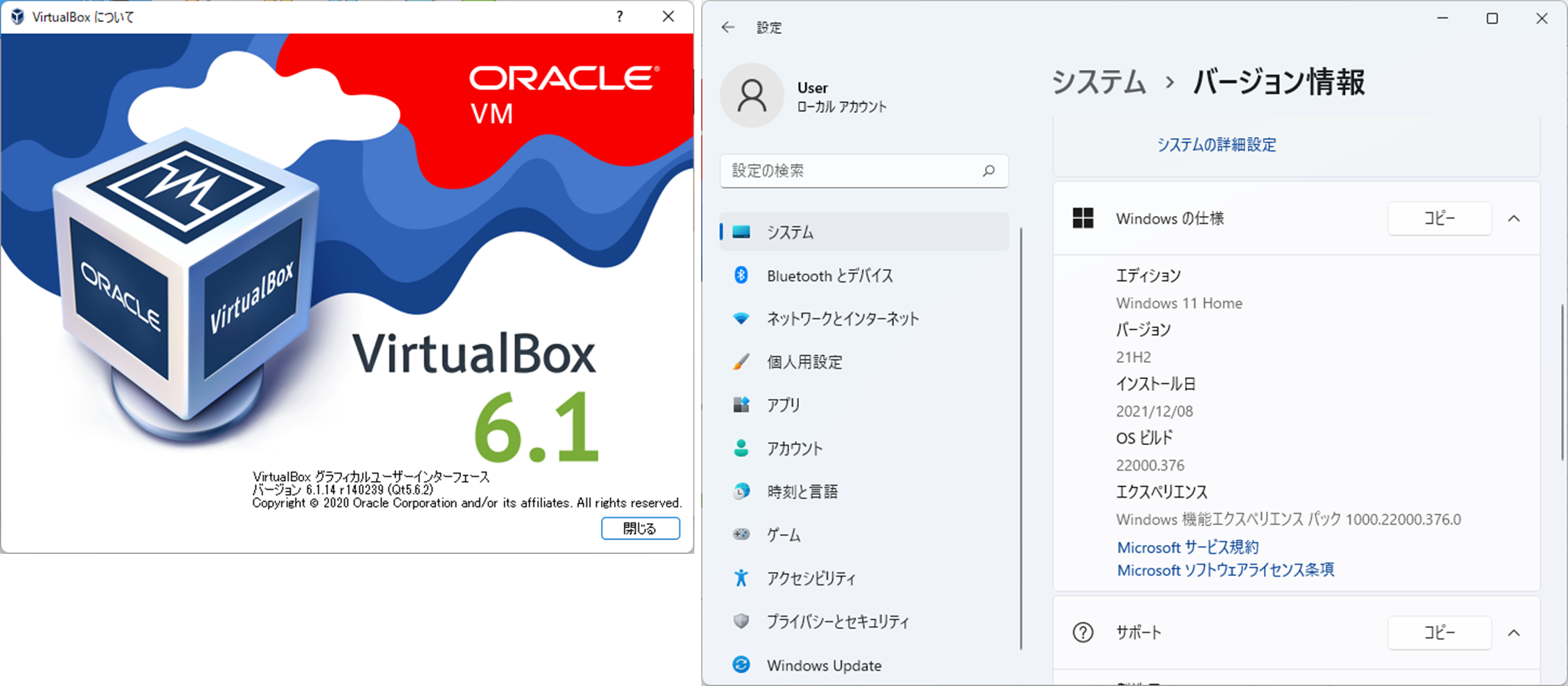Screen dimensions: 1568x686
Task: Click 閉じる in the VirtualBox about dialog
Action: (x=640, y=528)
